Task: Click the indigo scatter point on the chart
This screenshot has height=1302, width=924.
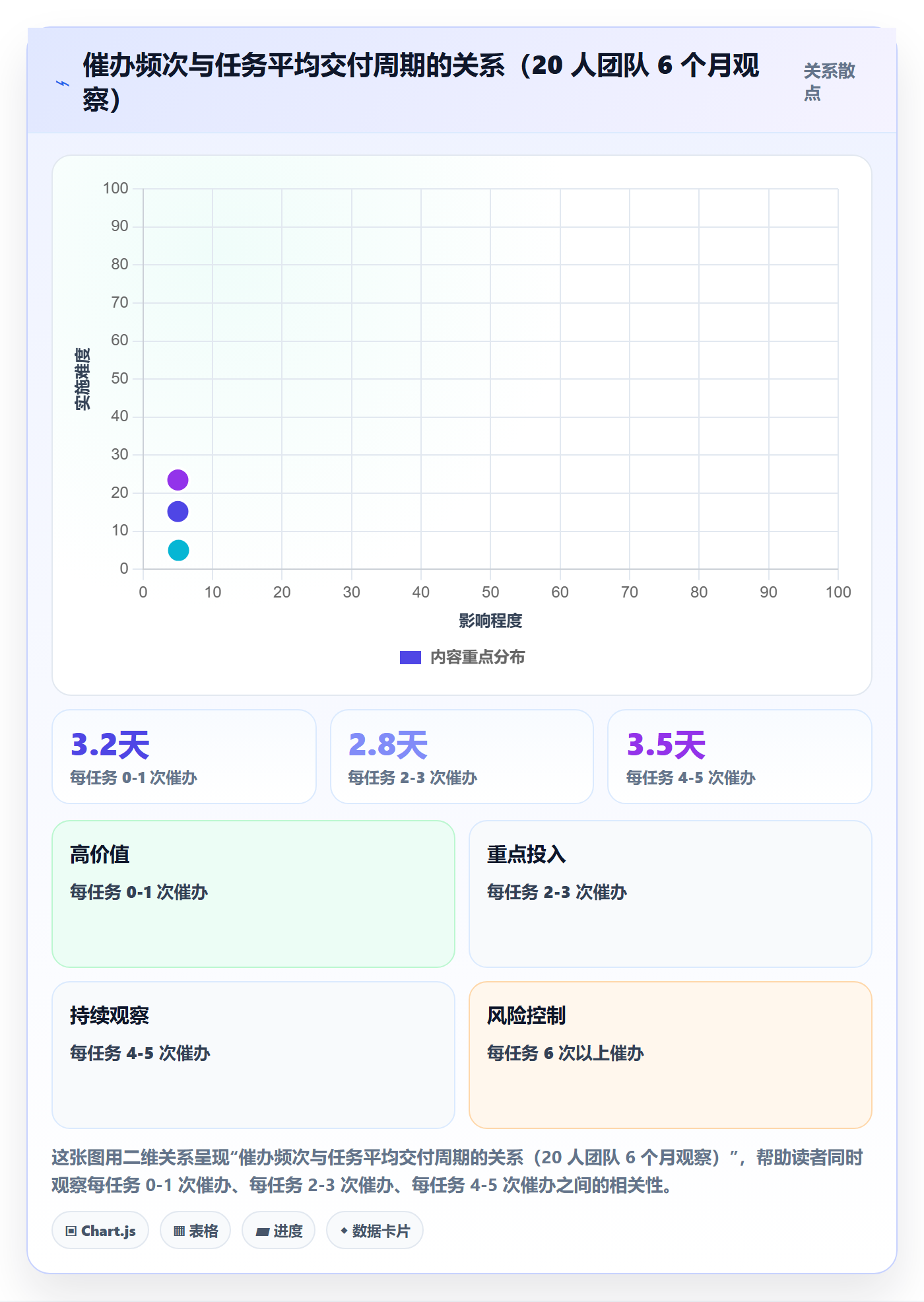Action: click(x=178, y=512)
